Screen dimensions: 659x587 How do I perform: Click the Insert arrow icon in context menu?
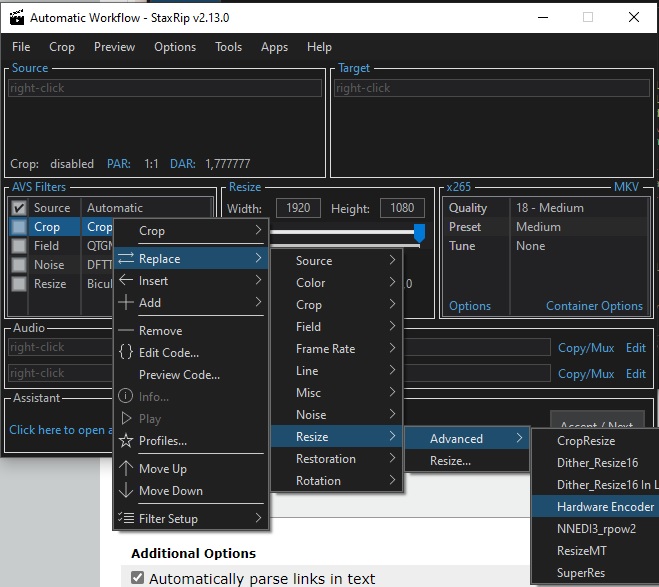(x=126, y=281)
